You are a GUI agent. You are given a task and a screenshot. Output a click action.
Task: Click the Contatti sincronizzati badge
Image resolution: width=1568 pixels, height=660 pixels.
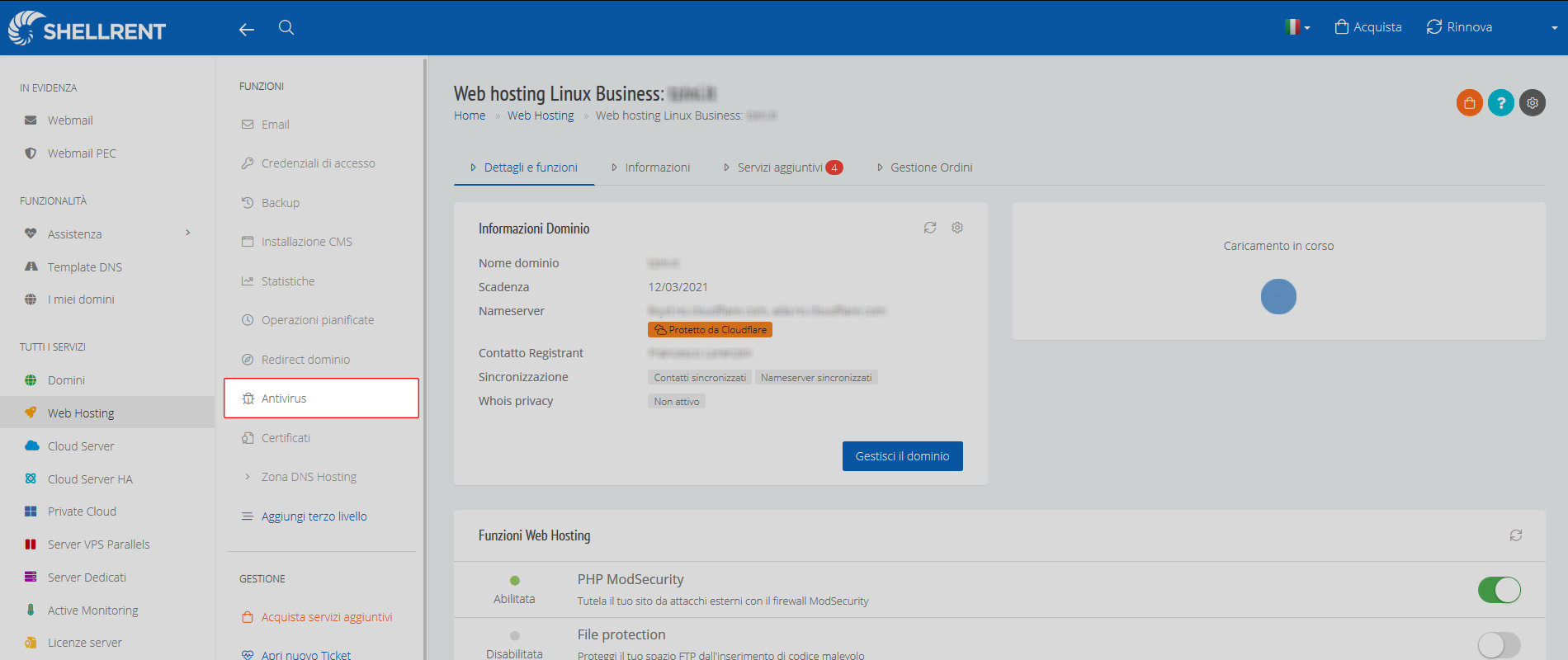(x=700, y=378)
